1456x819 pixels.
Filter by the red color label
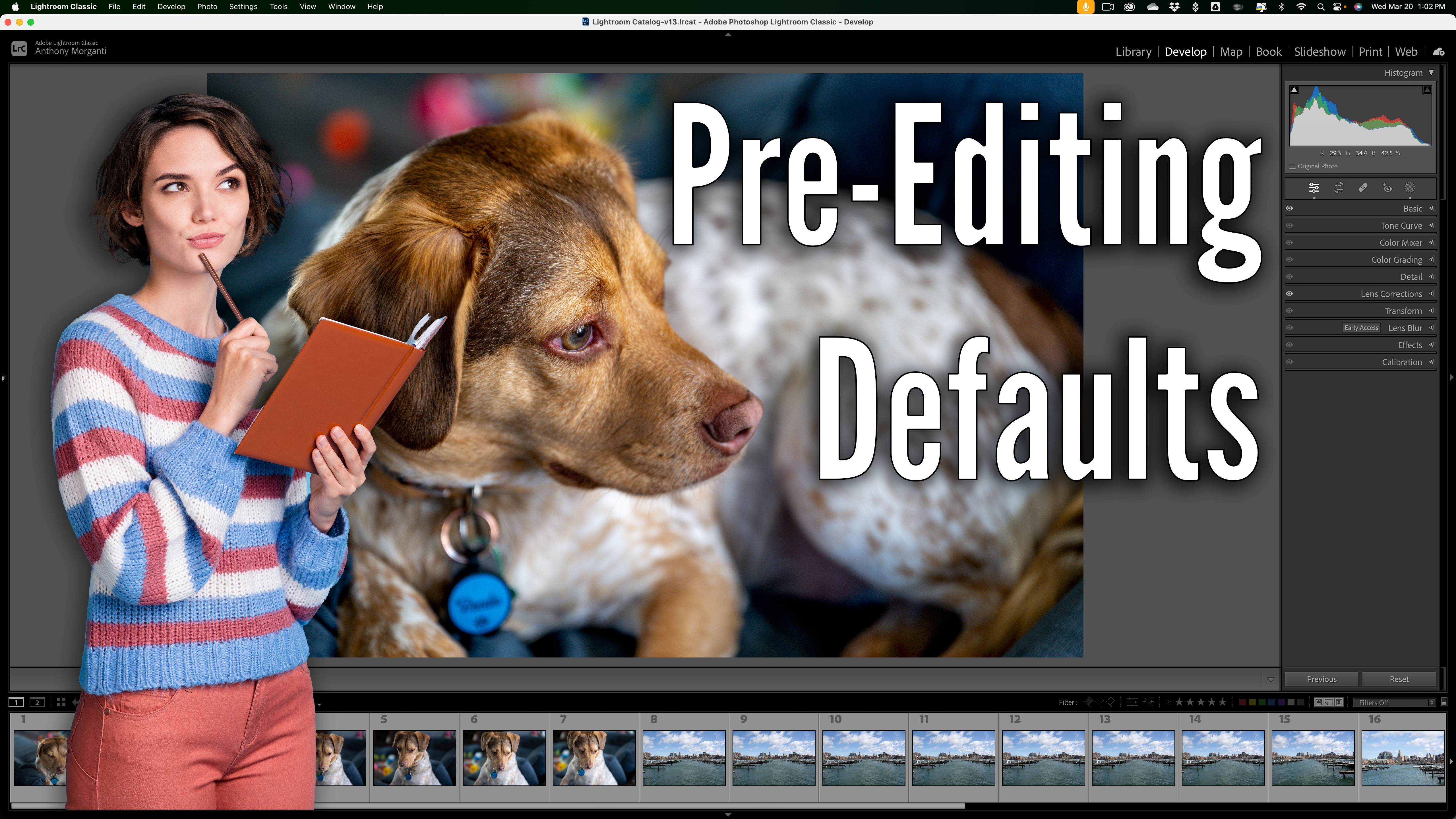pyautogui.click(x=1242, y=702)
